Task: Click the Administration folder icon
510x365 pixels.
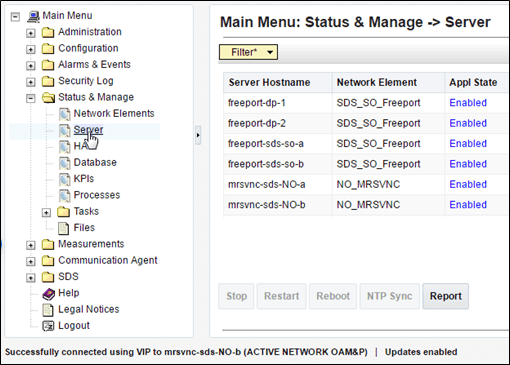Action: point(48,32)
